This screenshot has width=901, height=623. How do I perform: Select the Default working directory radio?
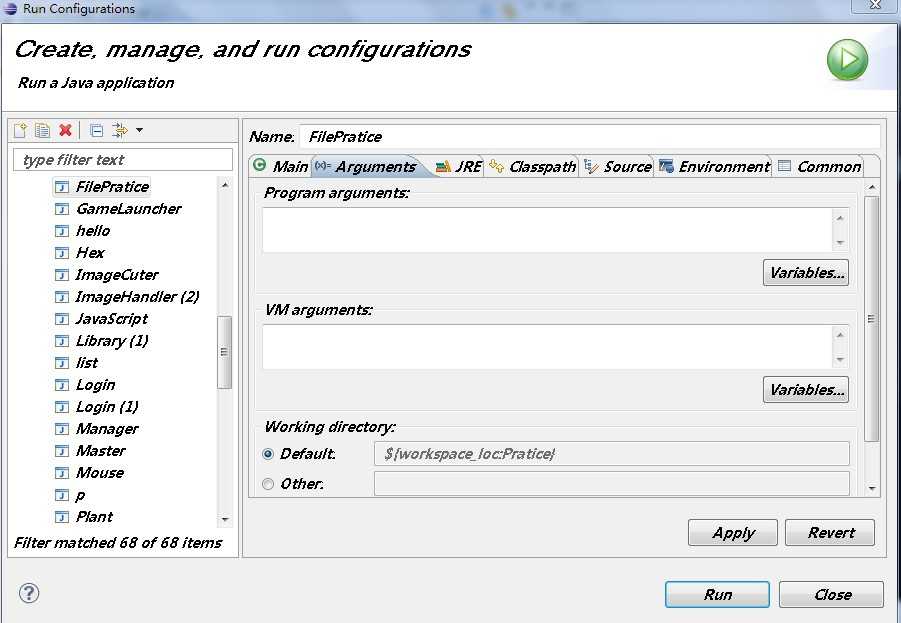point(268,454)
